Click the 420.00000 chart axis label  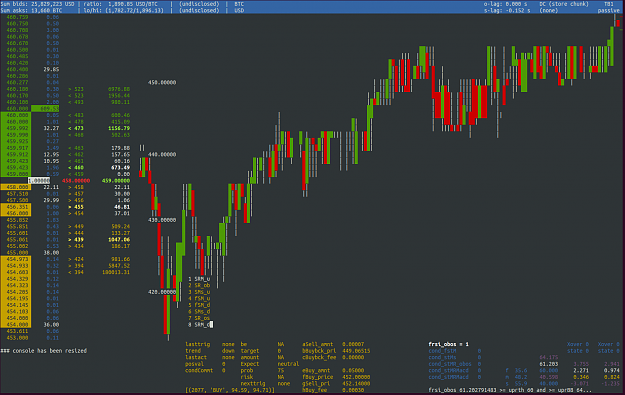(x=162, y=292)
